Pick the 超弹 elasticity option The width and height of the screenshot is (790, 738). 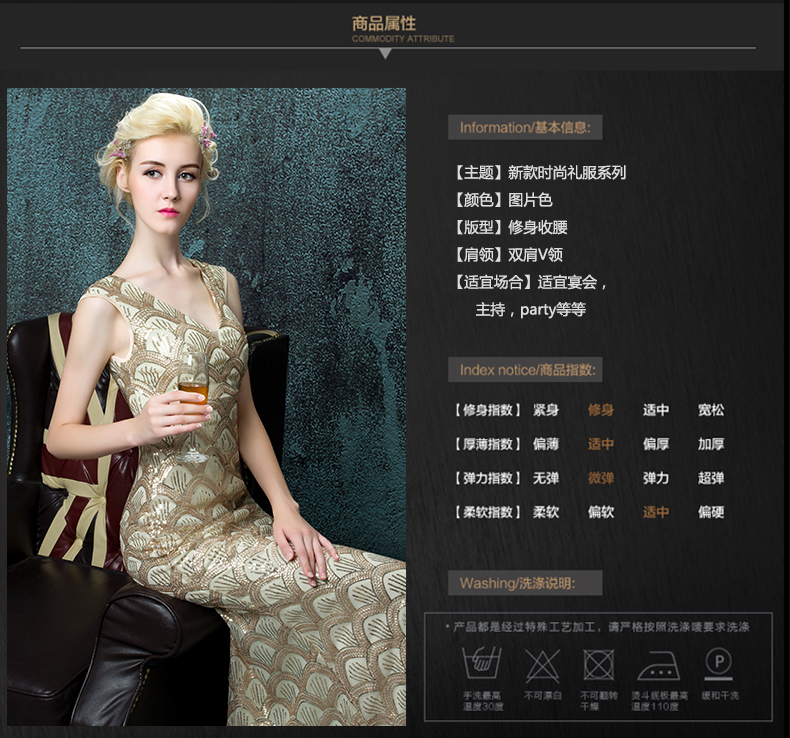(711, 478)
